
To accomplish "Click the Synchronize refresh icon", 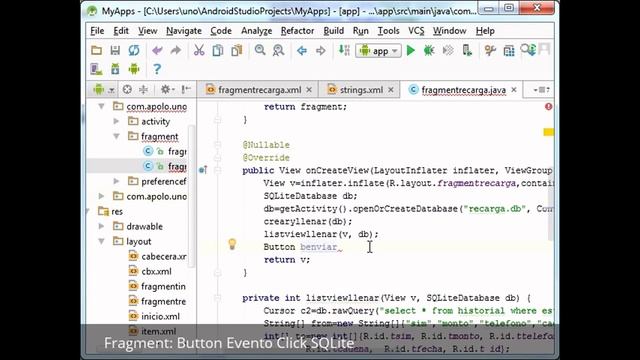I will pos(134,51).
